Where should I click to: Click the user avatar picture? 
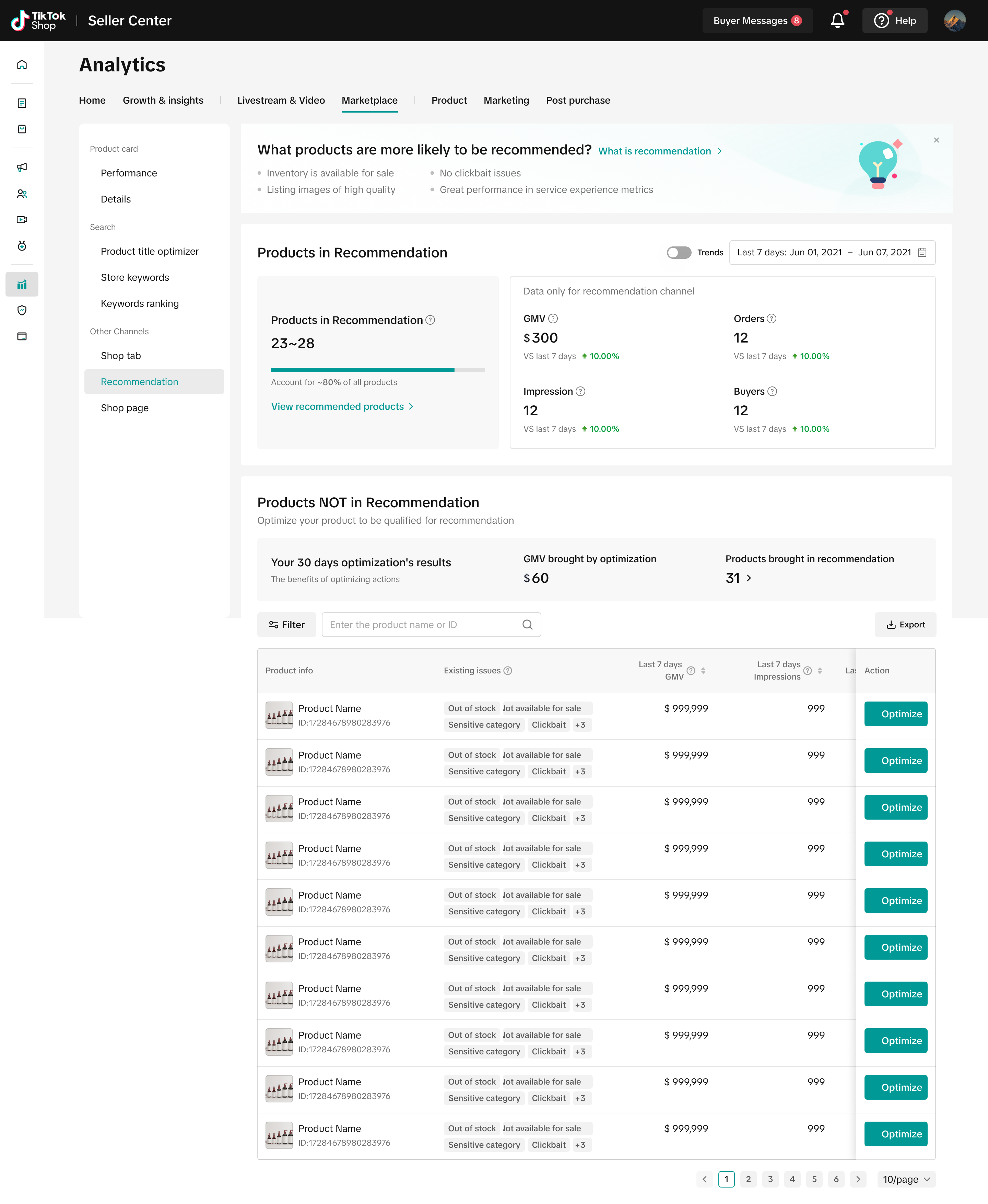pos(954,21)
